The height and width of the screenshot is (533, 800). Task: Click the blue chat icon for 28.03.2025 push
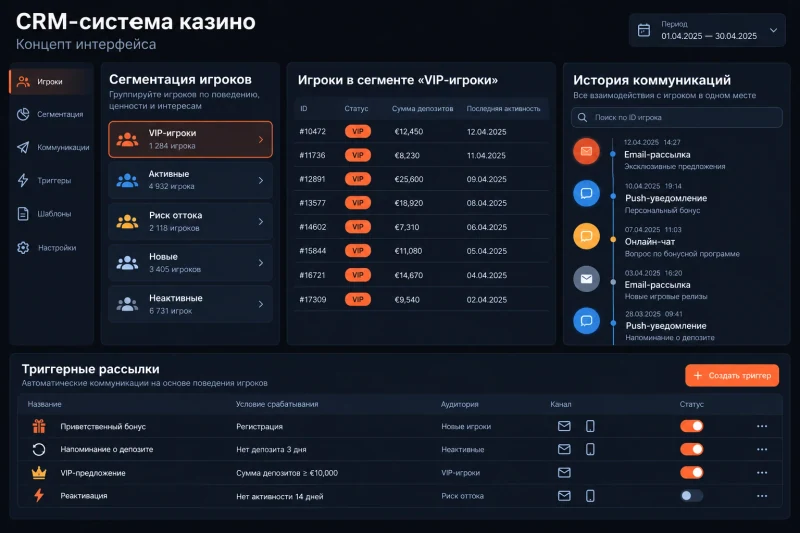click(586, 321)
